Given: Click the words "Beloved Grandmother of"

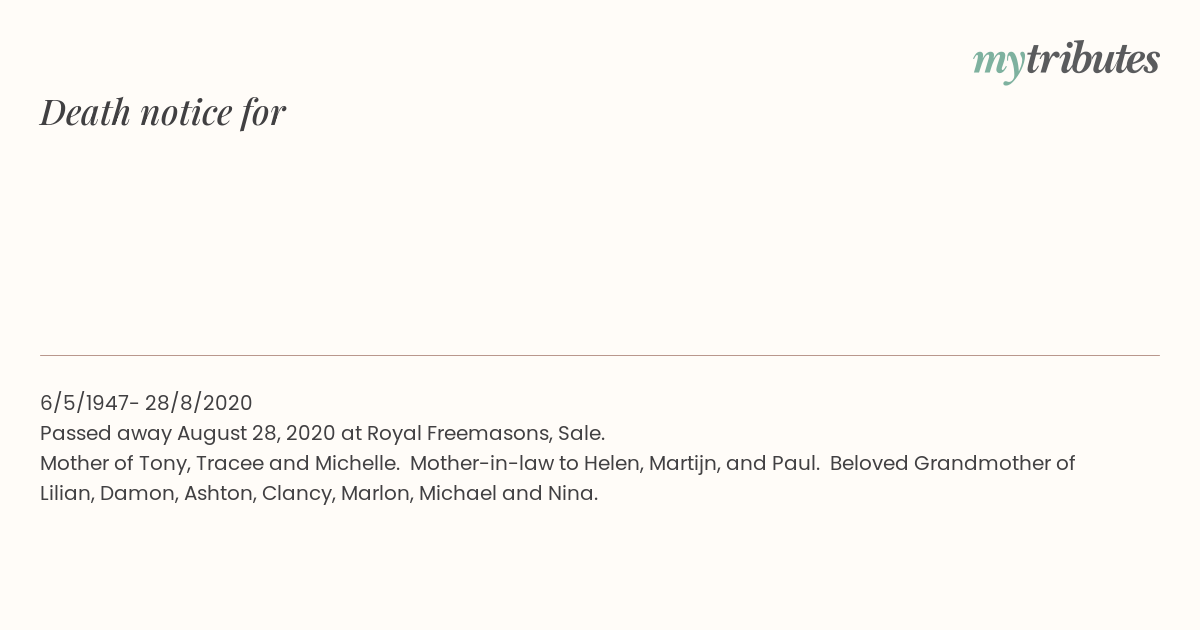Looking at the screenshot, I should [x=952, y=463].
